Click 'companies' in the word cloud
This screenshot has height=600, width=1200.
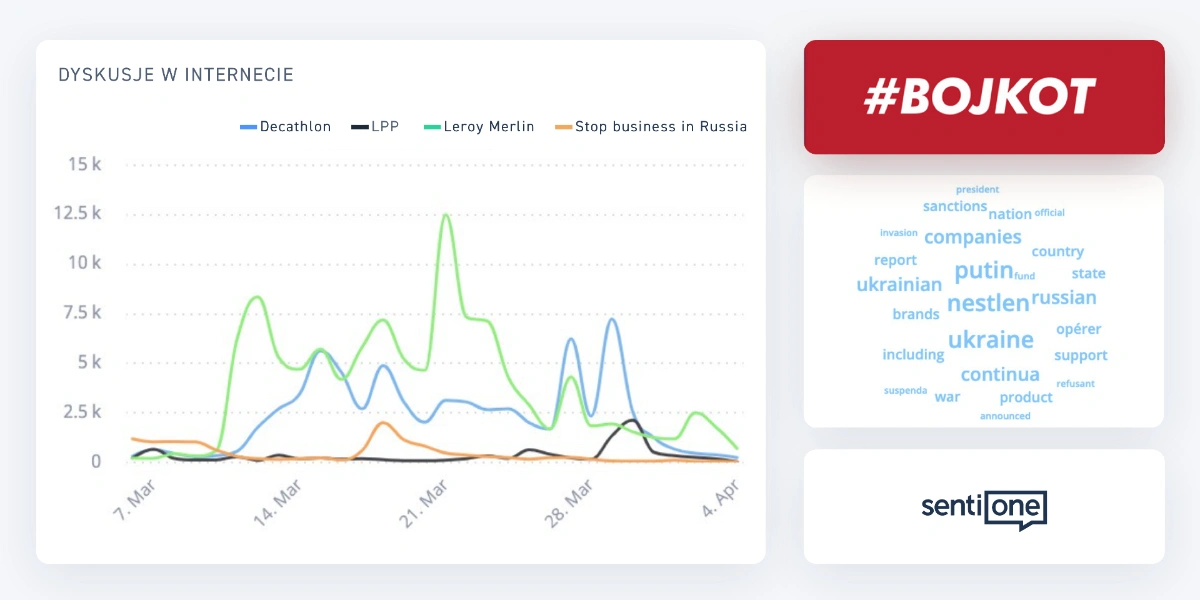coord(973,237)
